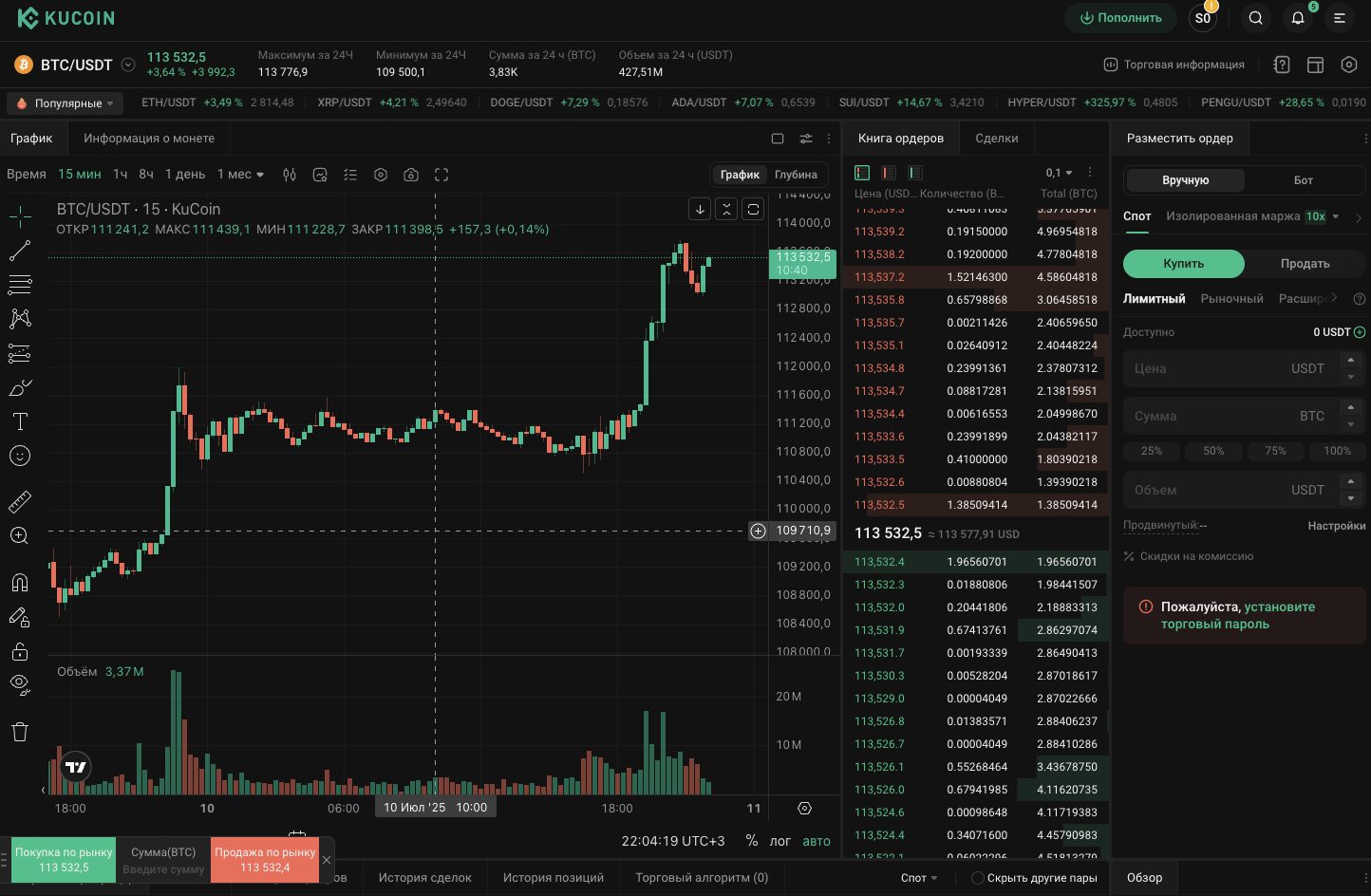
Task: Open the Популярные category dropdown
Action: (x=66, y=103)
